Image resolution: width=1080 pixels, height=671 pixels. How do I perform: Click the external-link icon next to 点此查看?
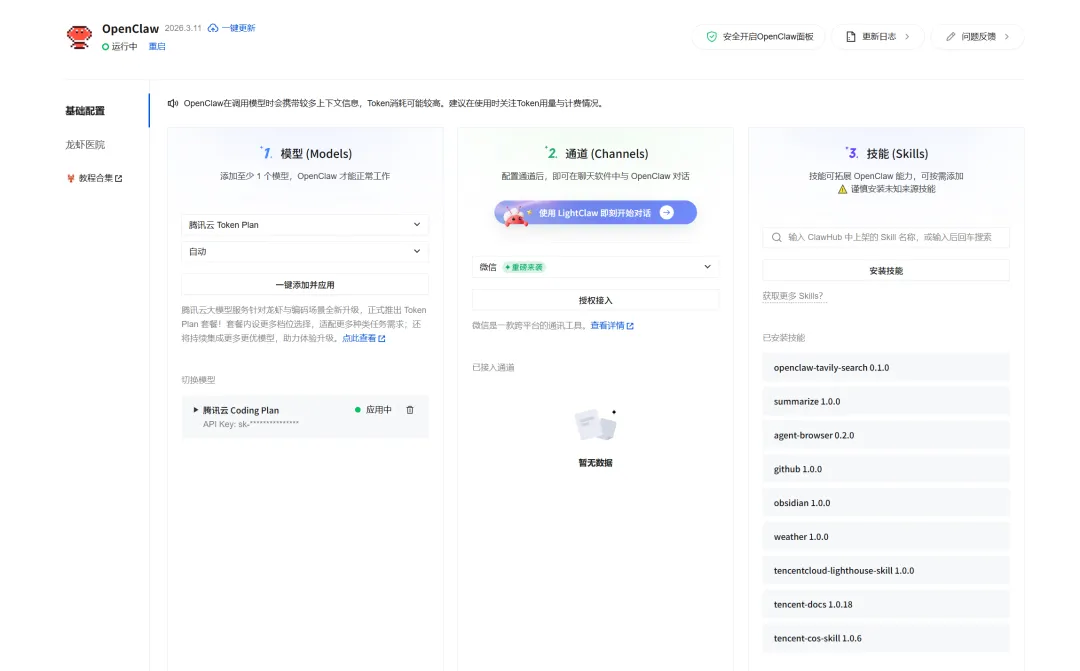(x=382, y=338)
